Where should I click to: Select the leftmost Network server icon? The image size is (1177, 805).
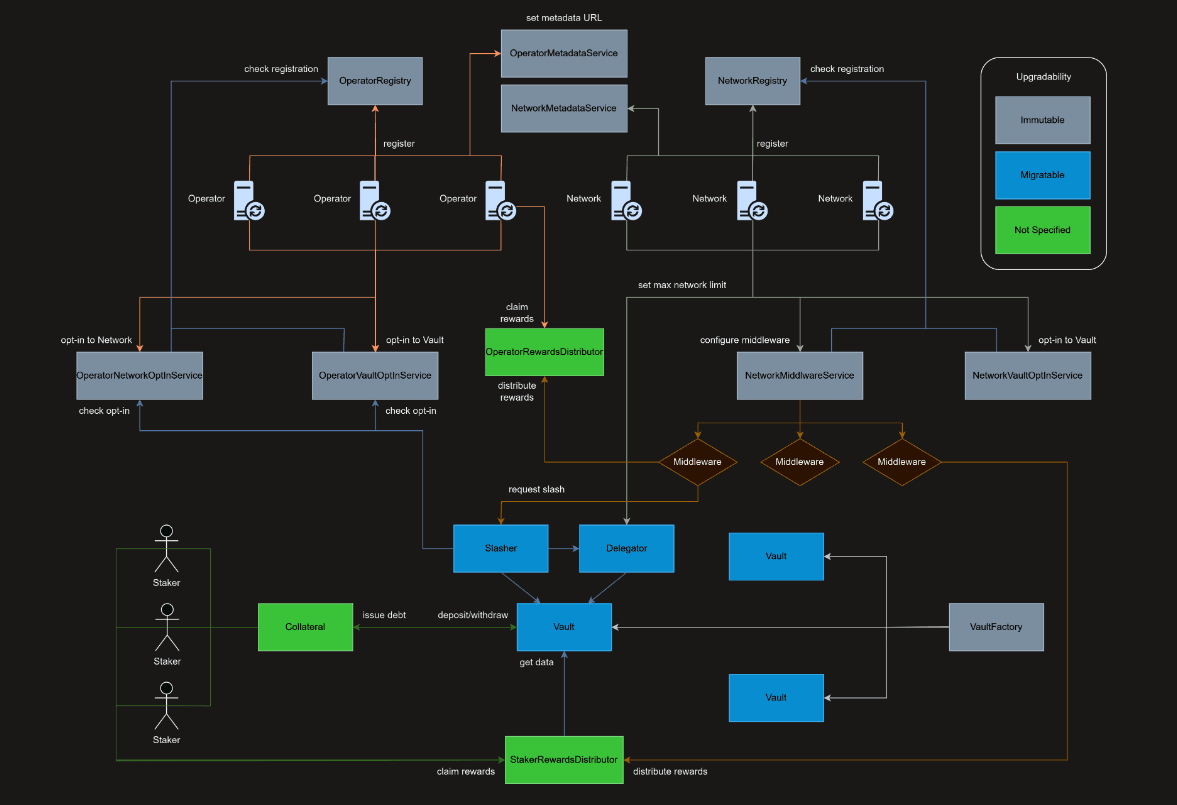(626, 200)
